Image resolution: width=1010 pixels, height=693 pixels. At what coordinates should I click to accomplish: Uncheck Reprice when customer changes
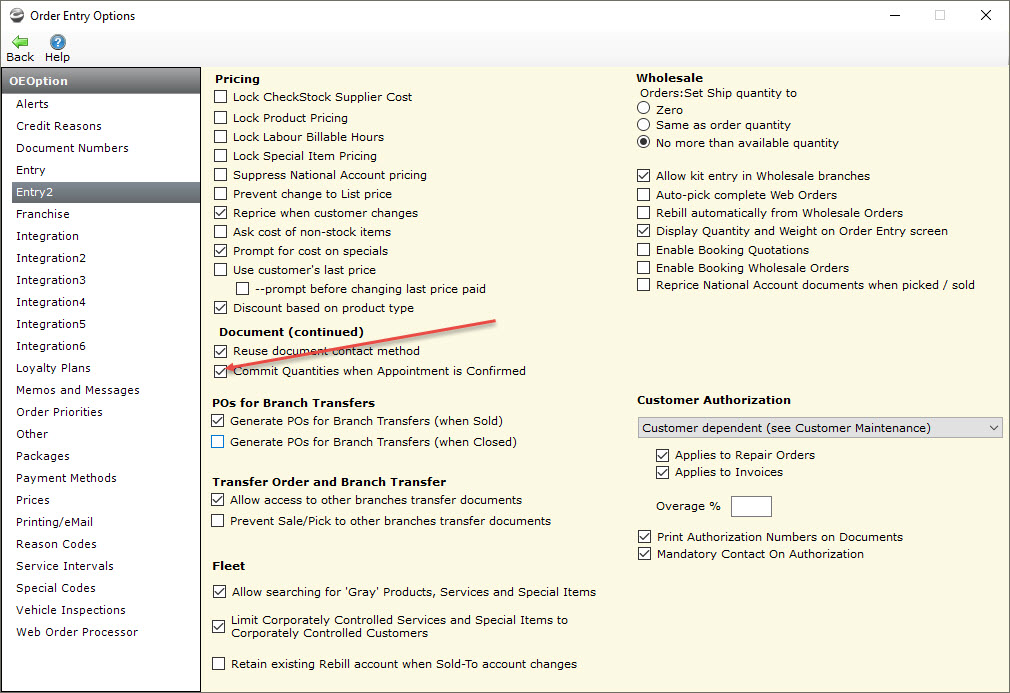click(x=220, y=213)
